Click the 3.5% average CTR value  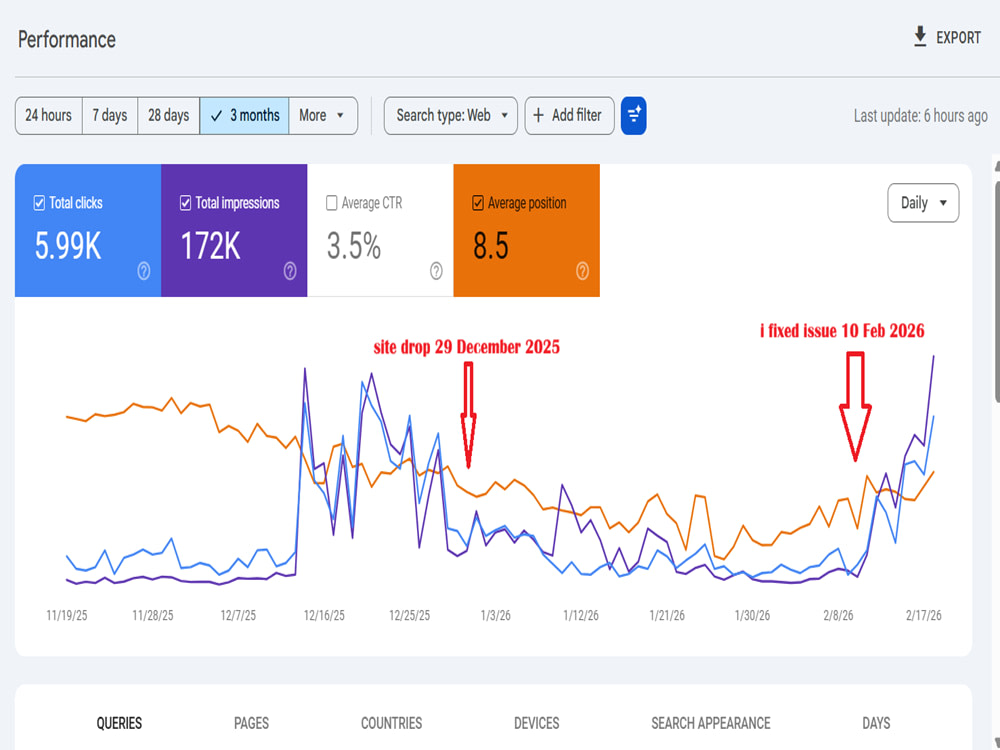click(x=354, y=246)
